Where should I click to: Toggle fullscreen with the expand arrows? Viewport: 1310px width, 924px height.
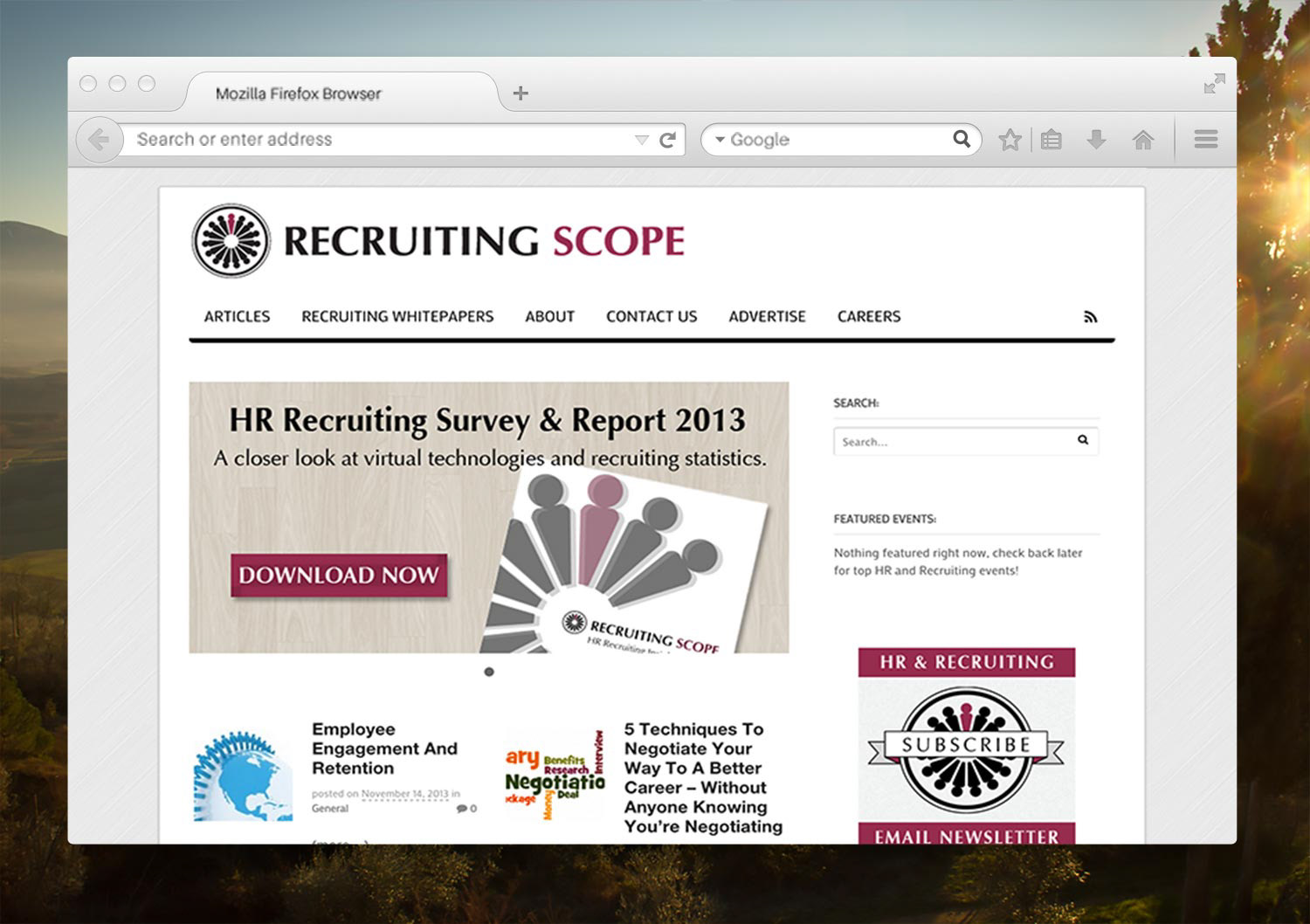click(x=1214, y=84)
